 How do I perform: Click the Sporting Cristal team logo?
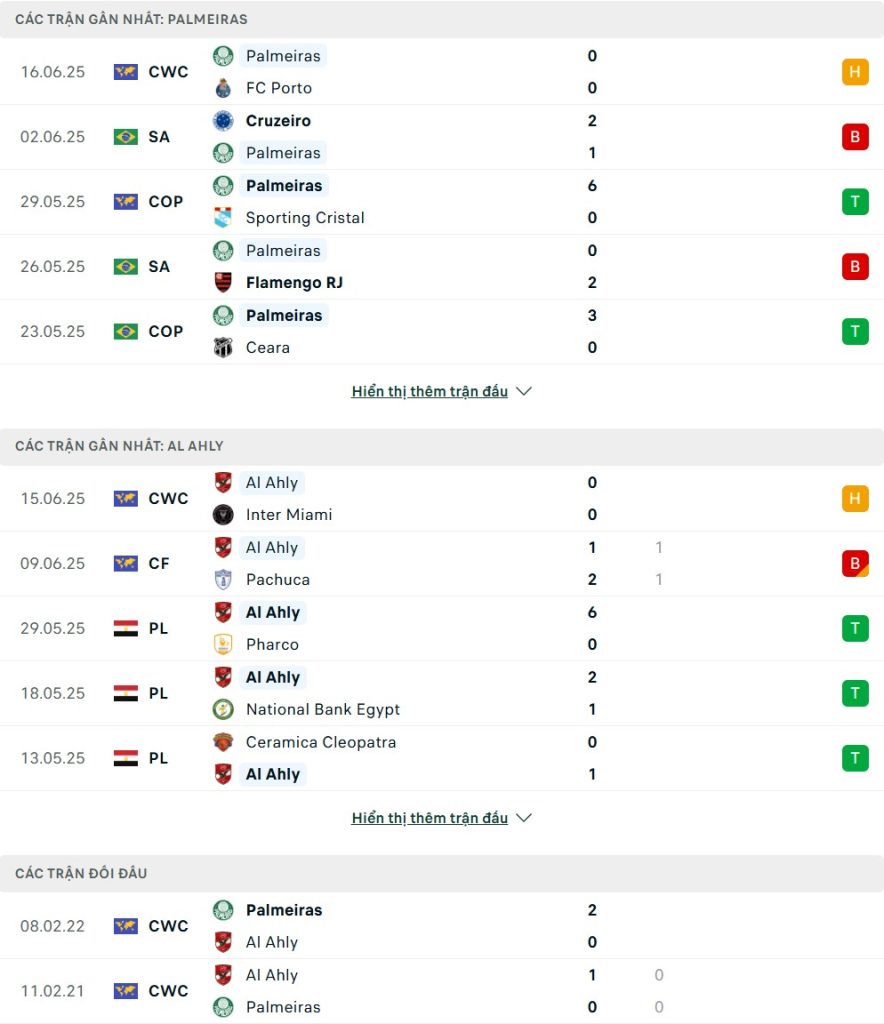click(223, 217)
